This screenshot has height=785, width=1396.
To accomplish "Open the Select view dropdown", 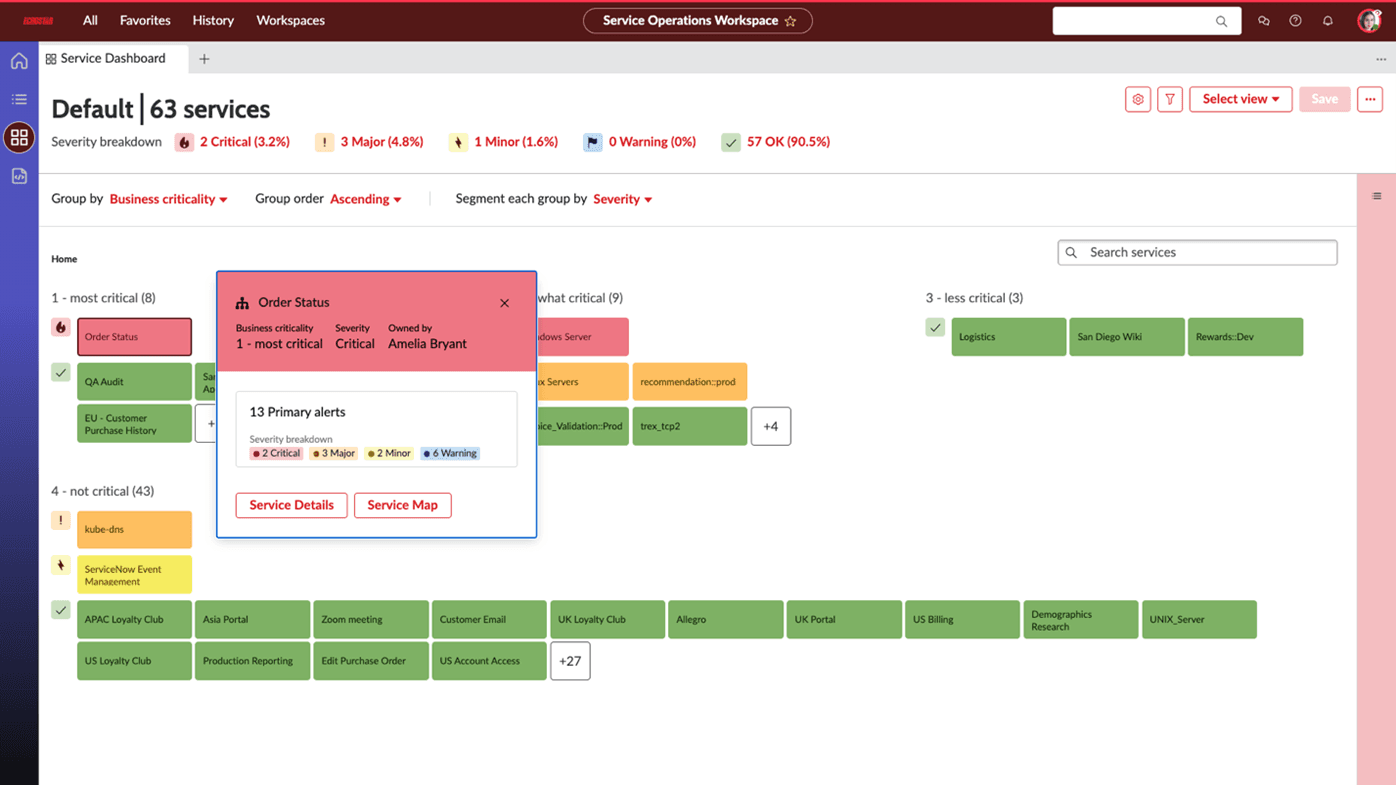I will click(x=1240, y=99).
